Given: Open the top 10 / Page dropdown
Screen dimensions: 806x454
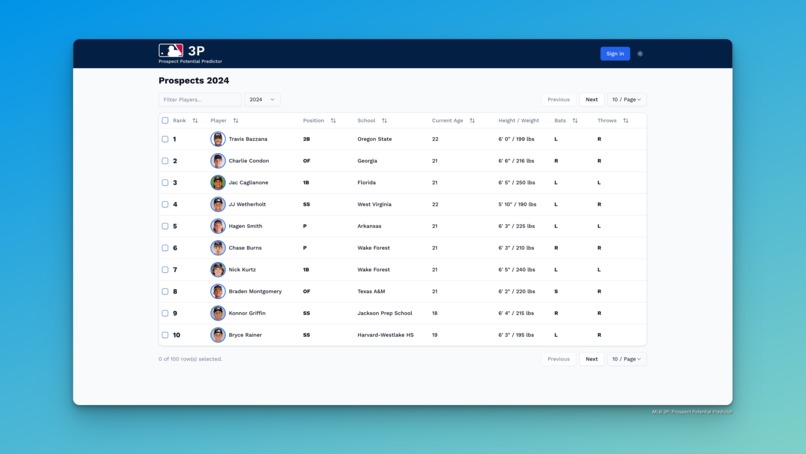Looking at the screenshot, I should click(x=627, y=99).
